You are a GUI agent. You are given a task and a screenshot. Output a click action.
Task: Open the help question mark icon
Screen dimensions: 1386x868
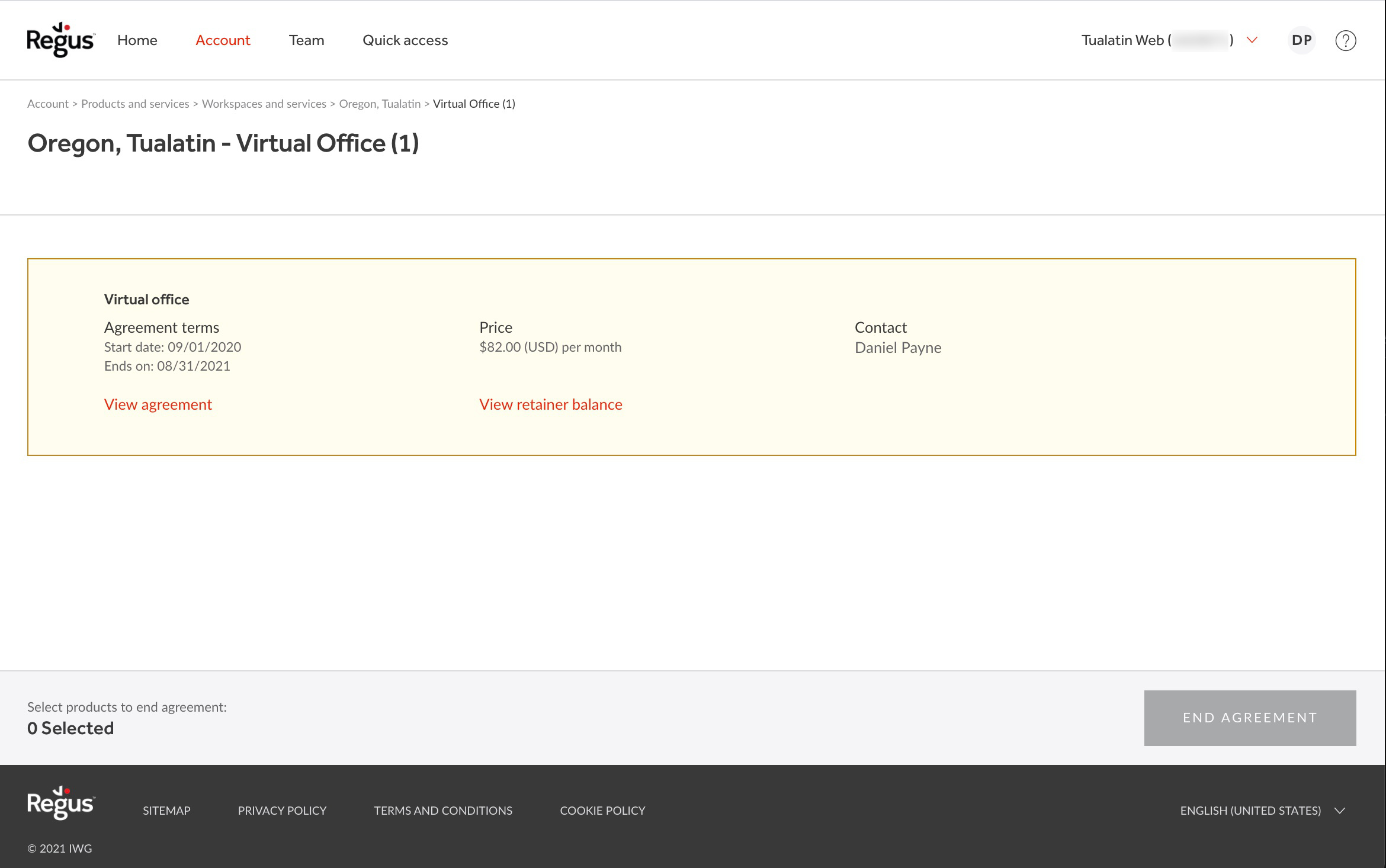(x=1345, y=40)
